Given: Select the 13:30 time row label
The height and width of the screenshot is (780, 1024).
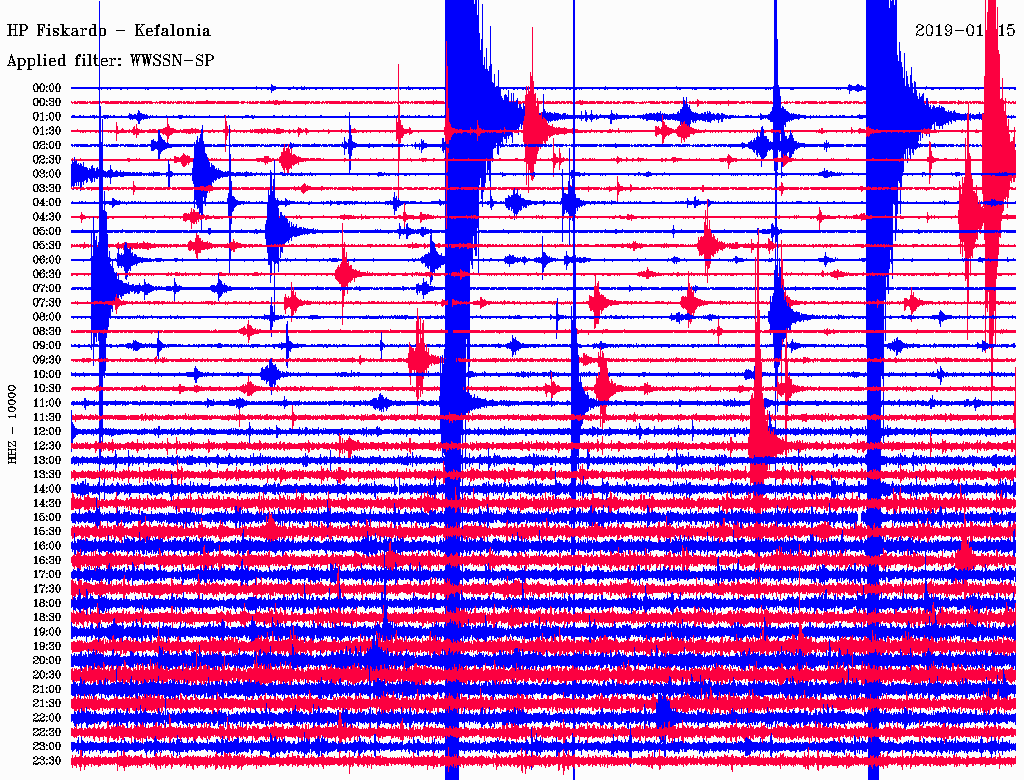Looking at the screenshot, I should coord(47,474).
